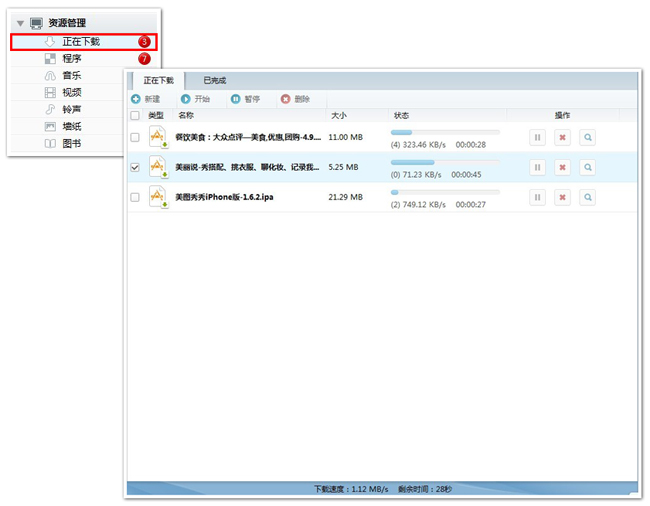
Task: Click the book icon beside 图书
Action: pyautogui.click(x=50, y=144)
